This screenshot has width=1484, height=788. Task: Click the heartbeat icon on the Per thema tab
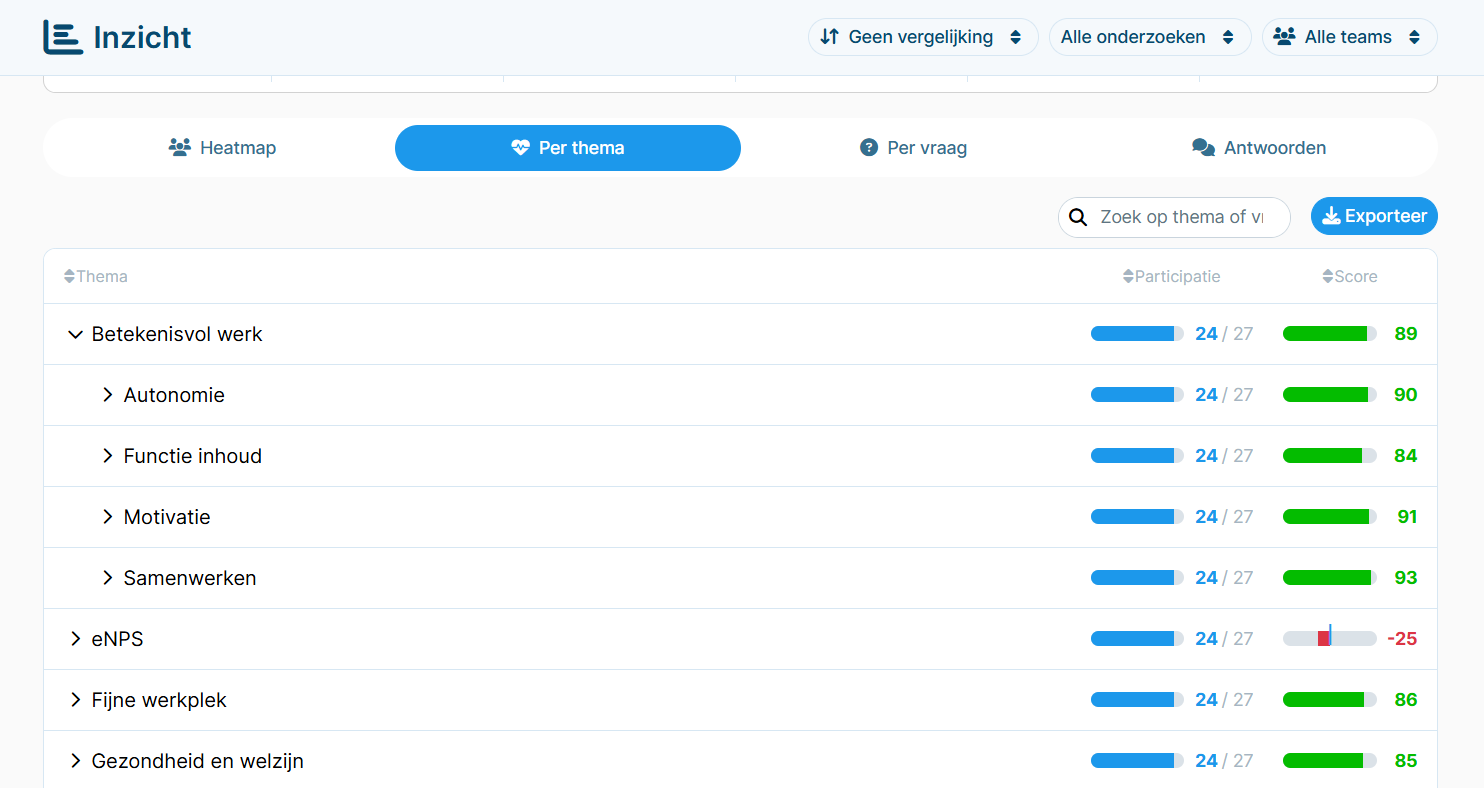tap(520, 148)
